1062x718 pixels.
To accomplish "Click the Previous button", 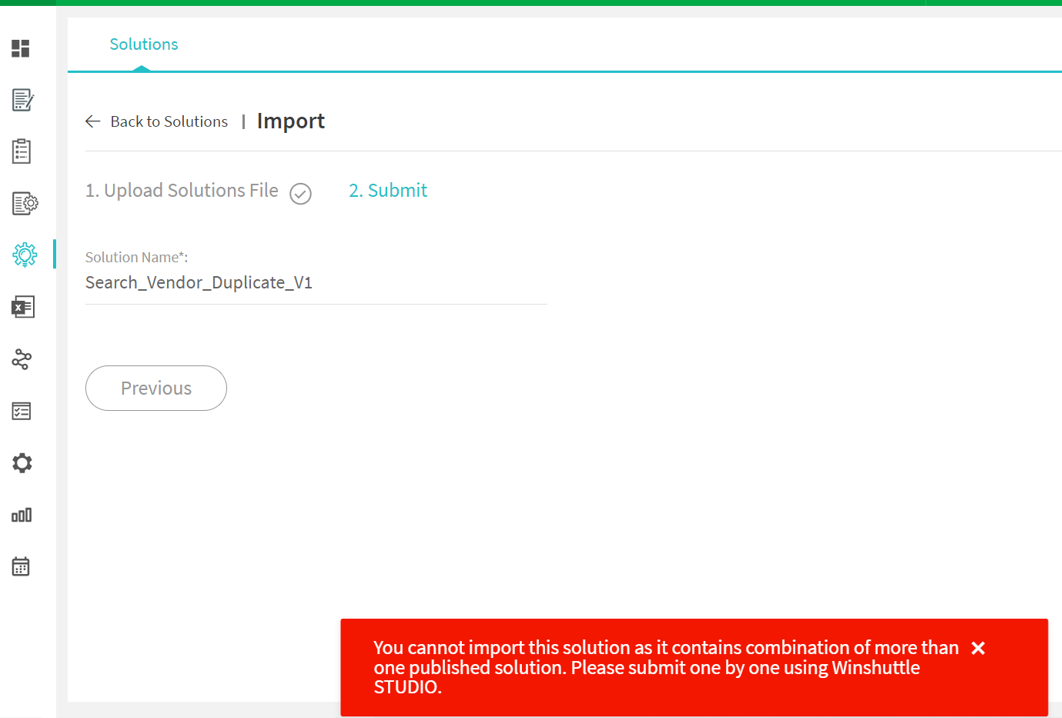I will [156, 388].
